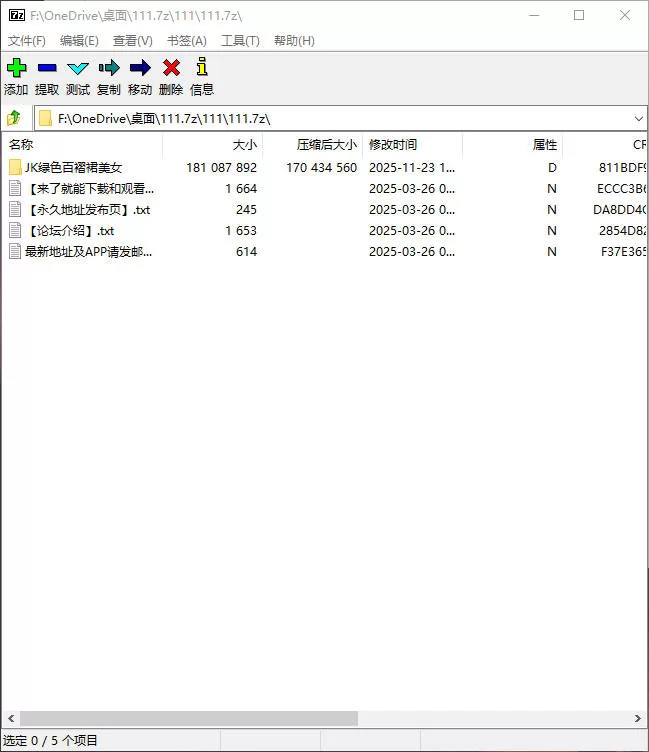Viewport: 649px width, 752px height.
Task: Open the 编辑(E) menu
Action: 79,41
